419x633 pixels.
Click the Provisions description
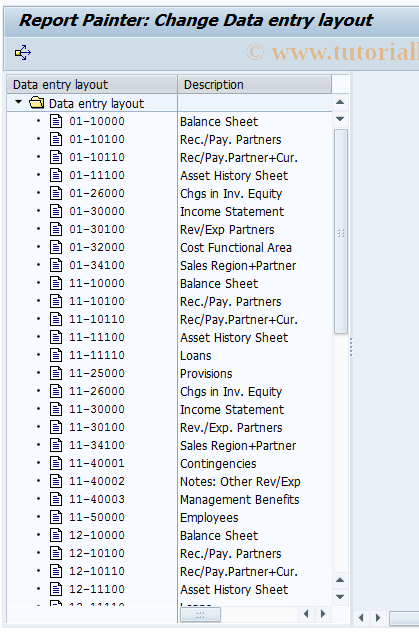(206, 374)
